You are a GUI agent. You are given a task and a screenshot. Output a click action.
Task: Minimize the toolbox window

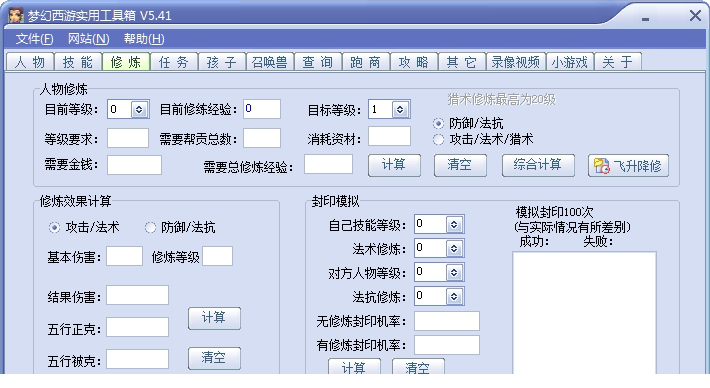coord(645,19)
